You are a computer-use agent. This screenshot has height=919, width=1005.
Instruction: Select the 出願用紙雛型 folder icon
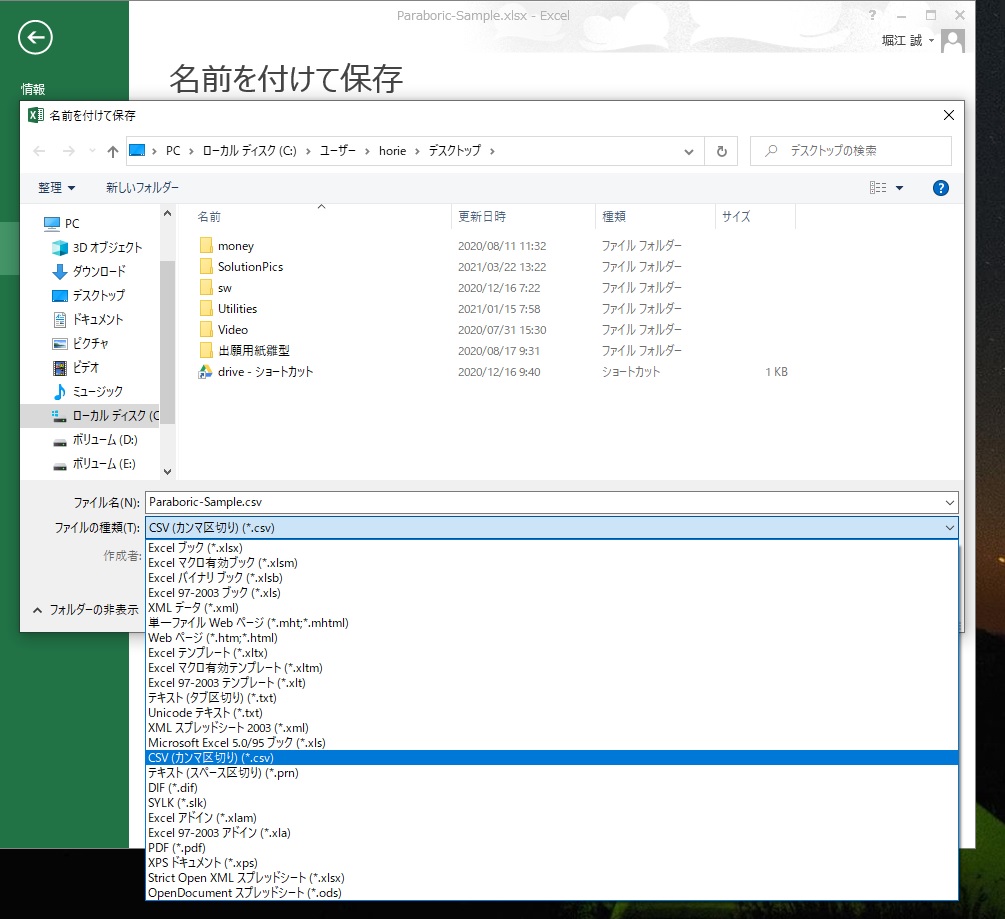pos(206,351)
